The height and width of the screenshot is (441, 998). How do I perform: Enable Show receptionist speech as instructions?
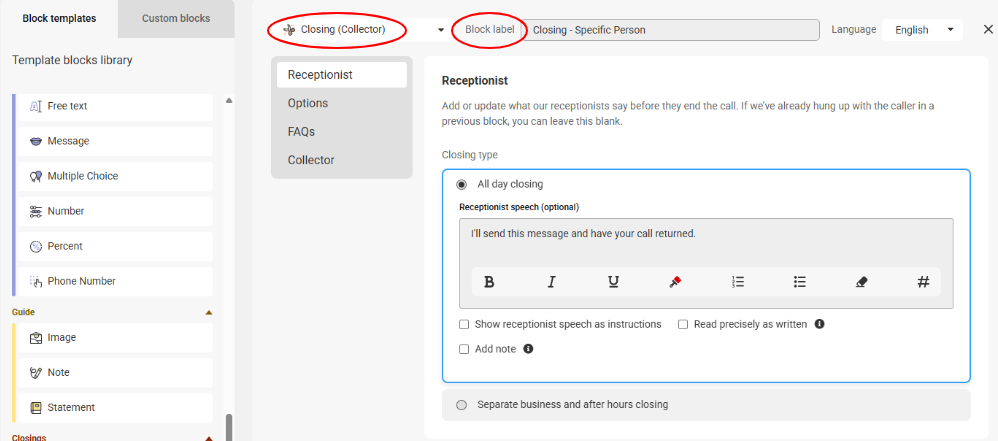tap(464, 325)
